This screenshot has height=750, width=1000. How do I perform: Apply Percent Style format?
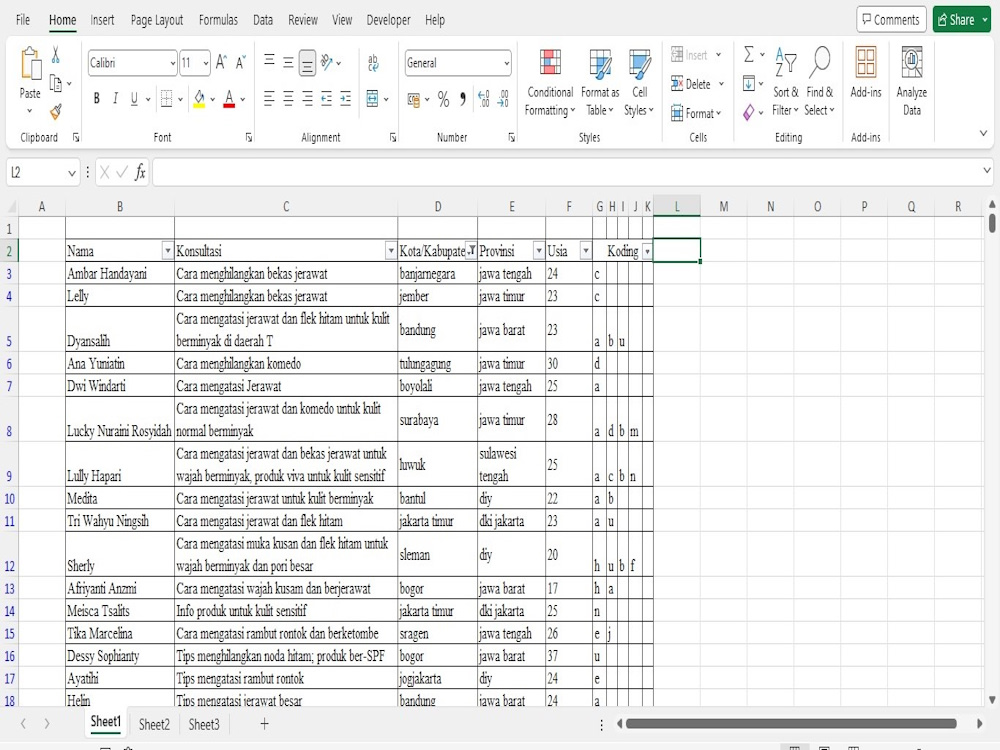click(x=443, y=99)
